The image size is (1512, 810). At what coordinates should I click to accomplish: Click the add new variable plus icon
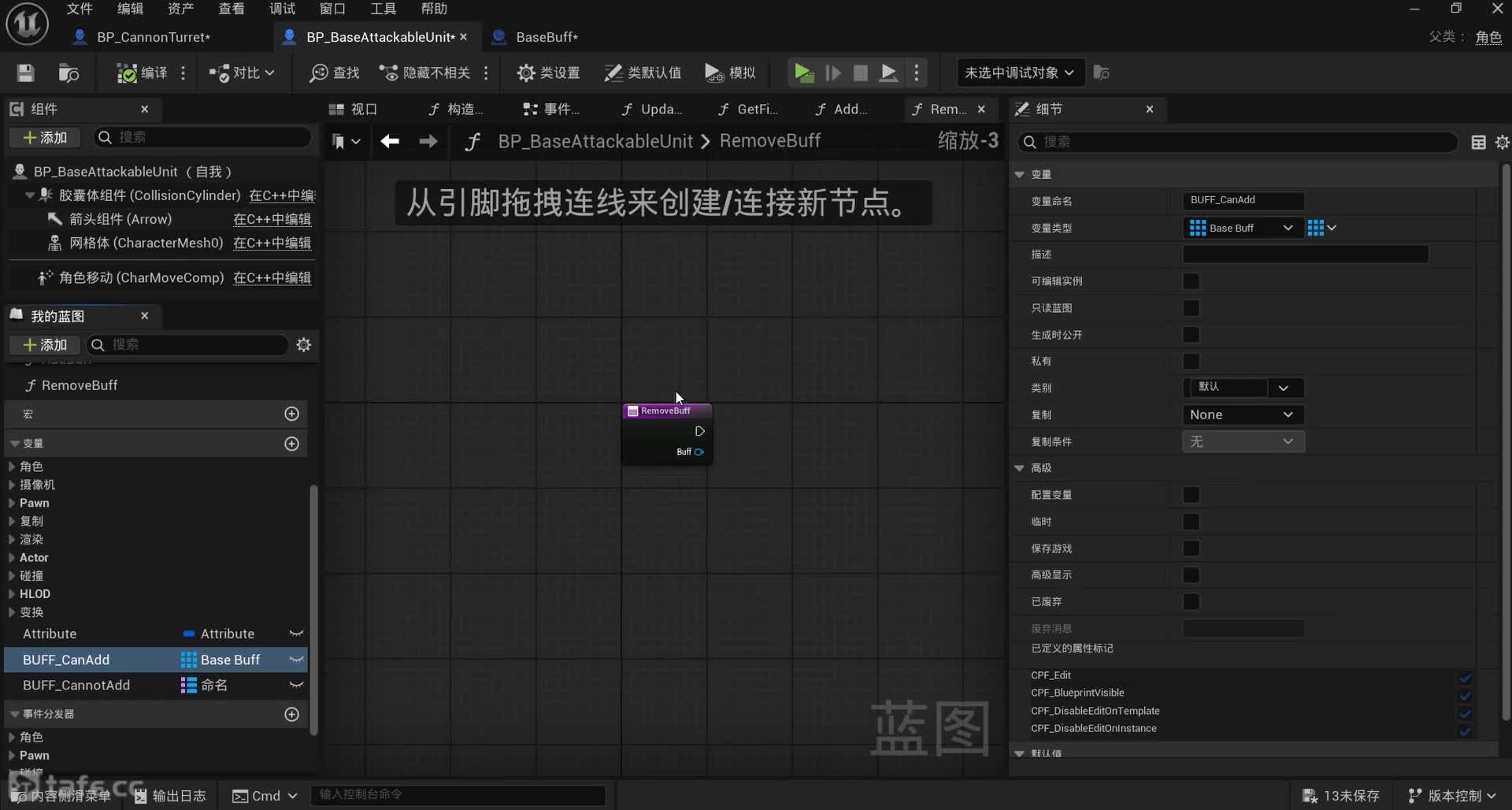[291, 444]
